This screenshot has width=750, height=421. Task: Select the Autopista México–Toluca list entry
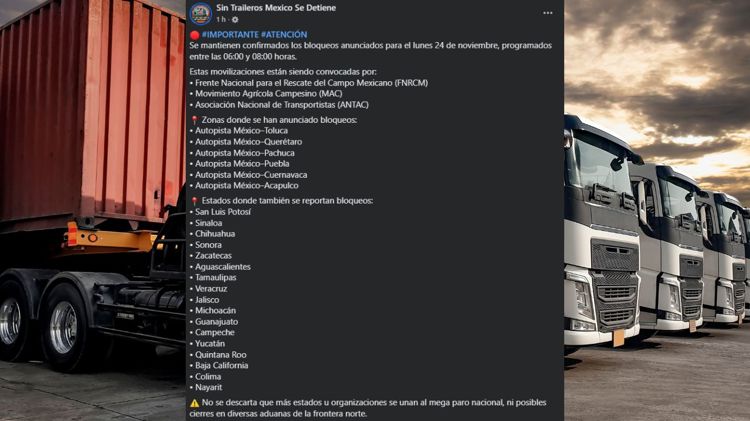239,131
